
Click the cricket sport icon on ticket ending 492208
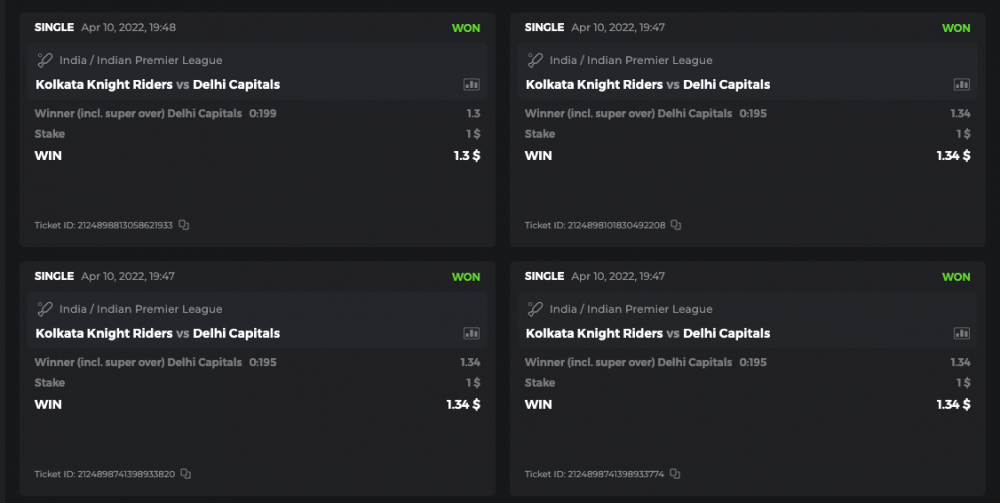click(x=535, y=60)
